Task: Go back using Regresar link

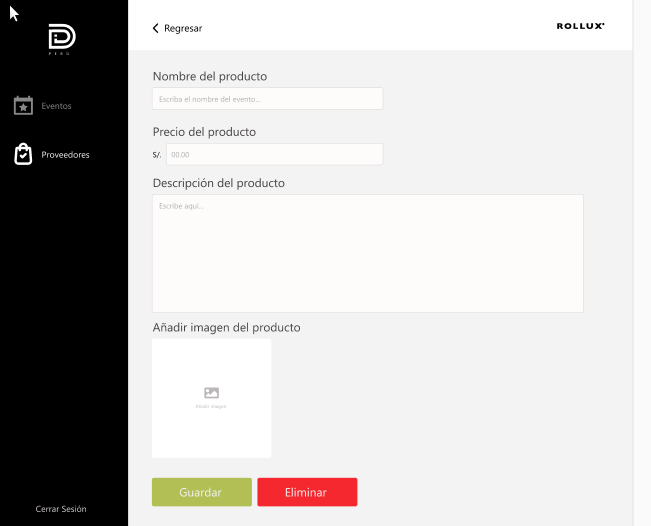Action: coord(183,28)
